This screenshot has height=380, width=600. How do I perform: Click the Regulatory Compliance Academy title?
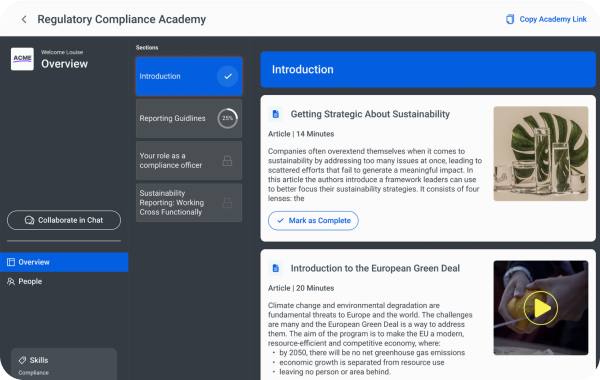[x=122, y=19]
